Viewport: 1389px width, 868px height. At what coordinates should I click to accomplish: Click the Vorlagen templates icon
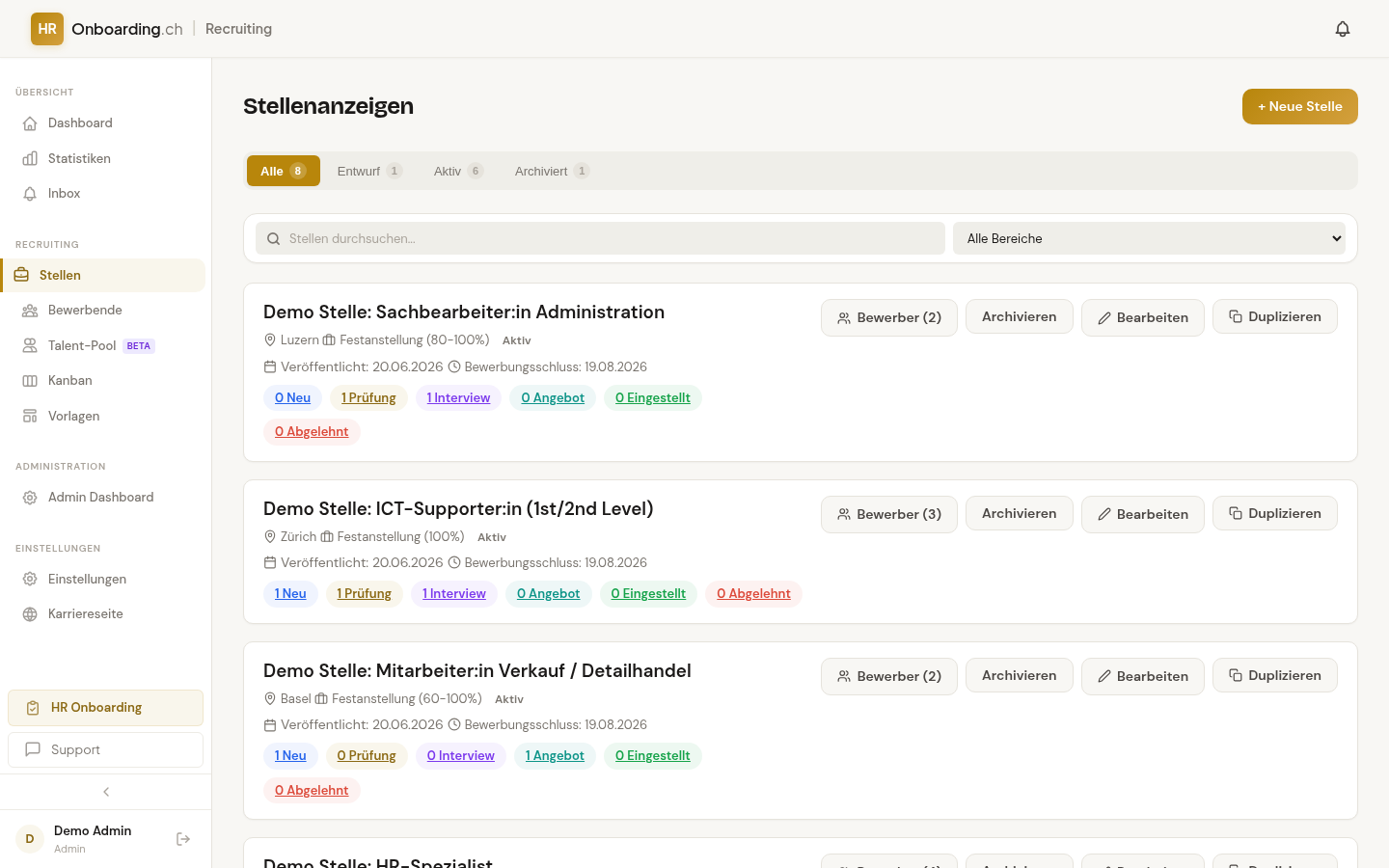pyautogui.click(x=30, y=416)
